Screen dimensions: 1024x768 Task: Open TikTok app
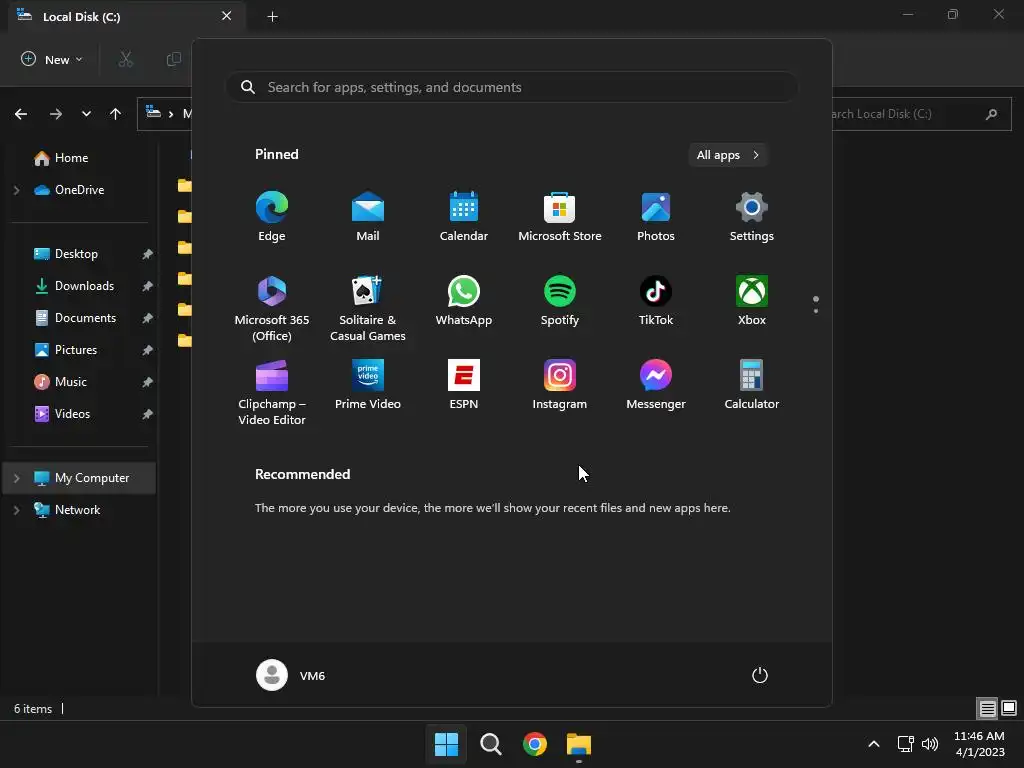[x=656, y=300]
